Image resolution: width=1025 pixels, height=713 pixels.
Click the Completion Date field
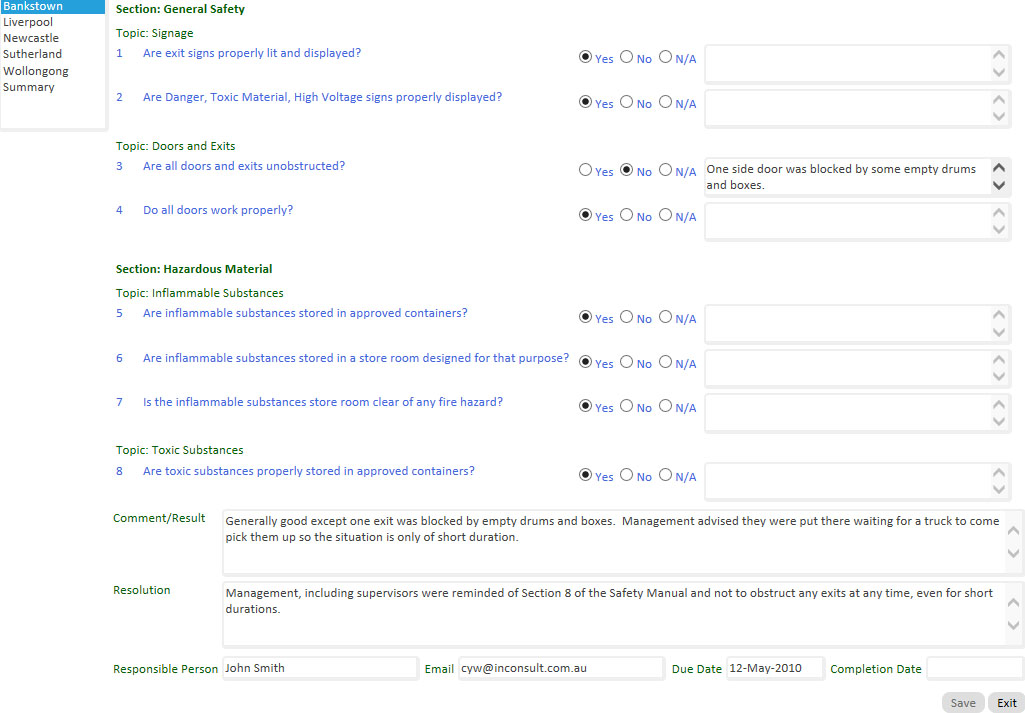click(x=975, y=668)
